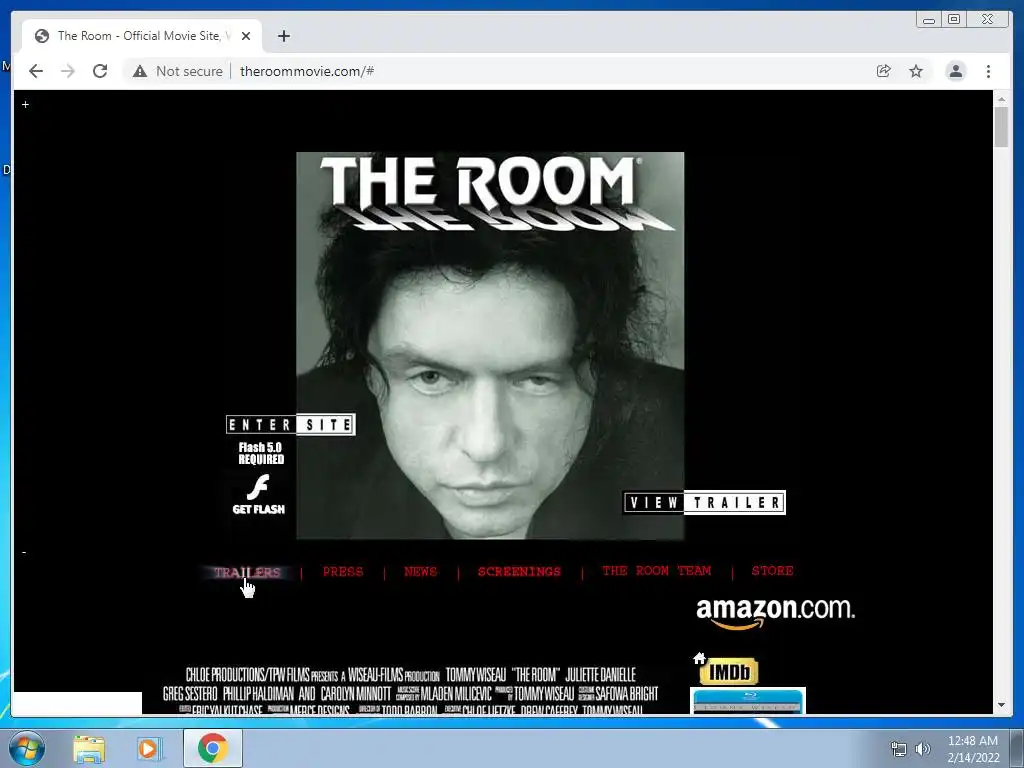Go back to the previous page
This screenshot has width=1024, height=768.
(36, 71)
